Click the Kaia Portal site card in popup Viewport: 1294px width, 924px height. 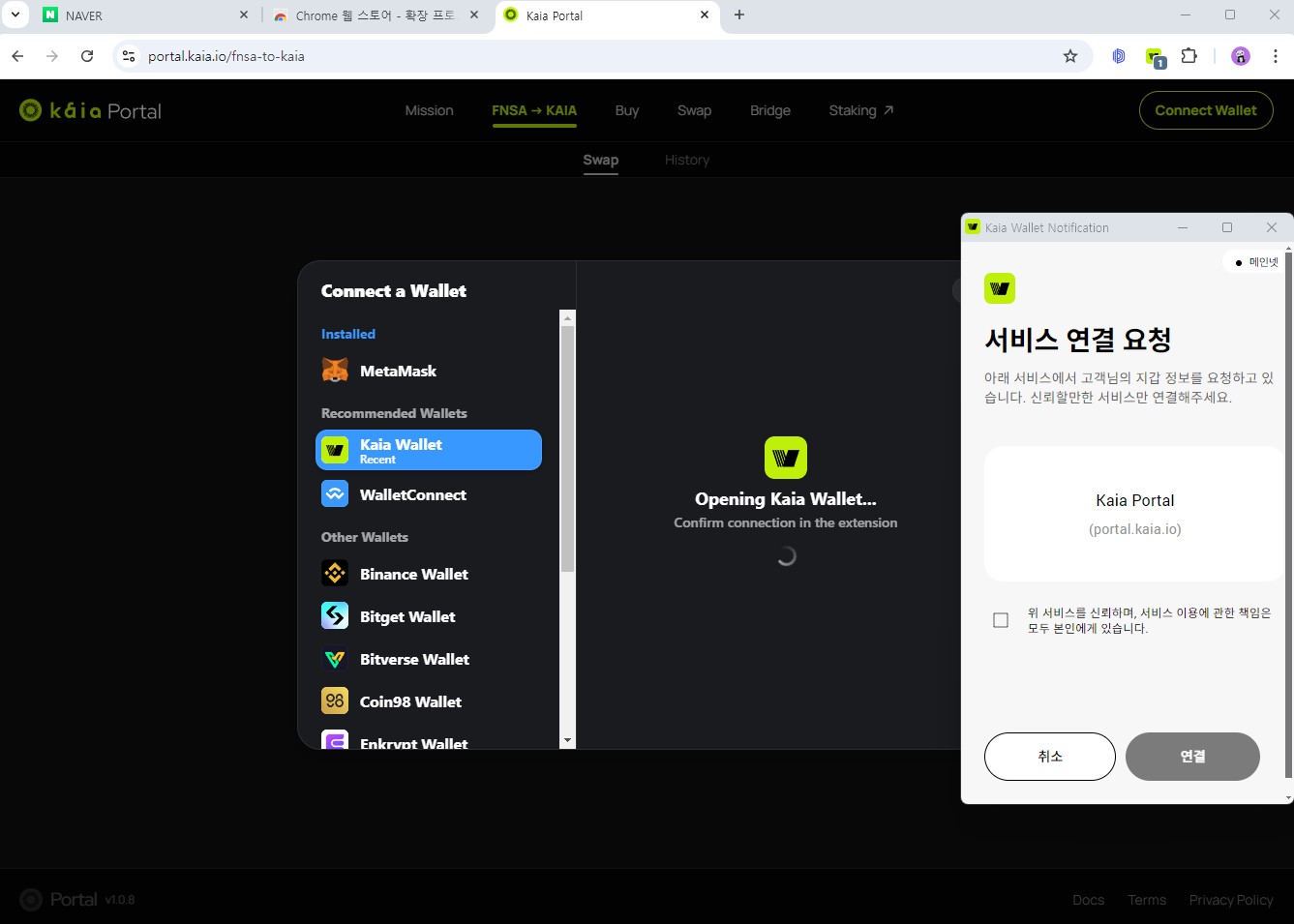(x=1134, y=514)
